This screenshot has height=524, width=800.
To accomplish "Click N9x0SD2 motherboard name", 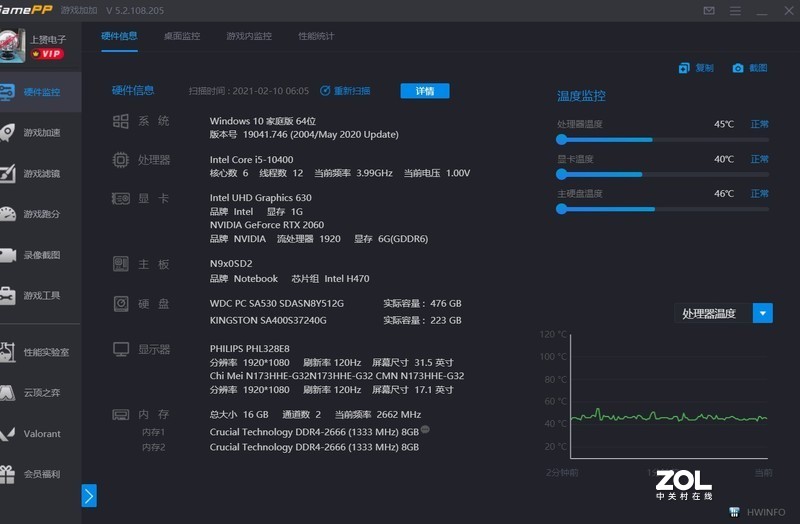I will click(x=231, y=264).
